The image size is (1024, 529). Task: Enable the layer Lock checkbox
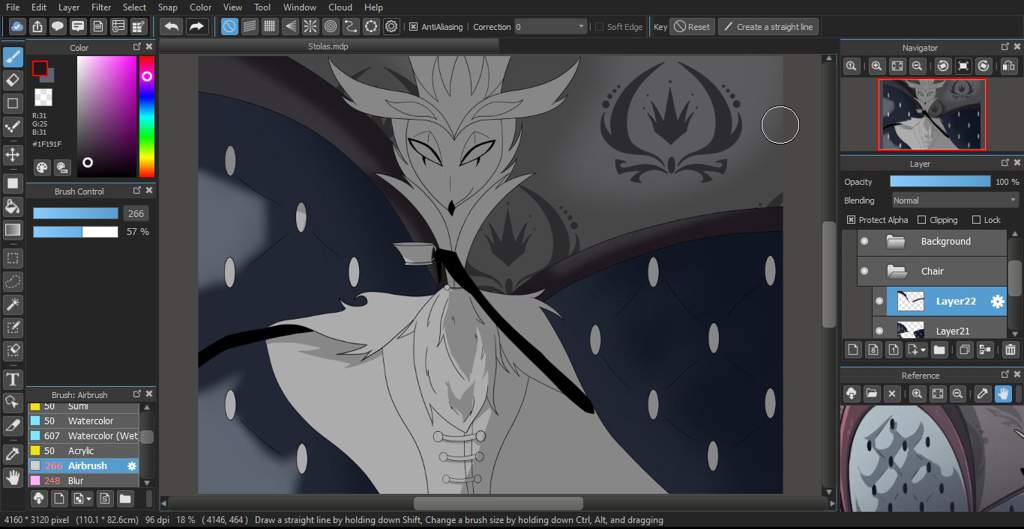pyautogui.click(x=976, y=220)
